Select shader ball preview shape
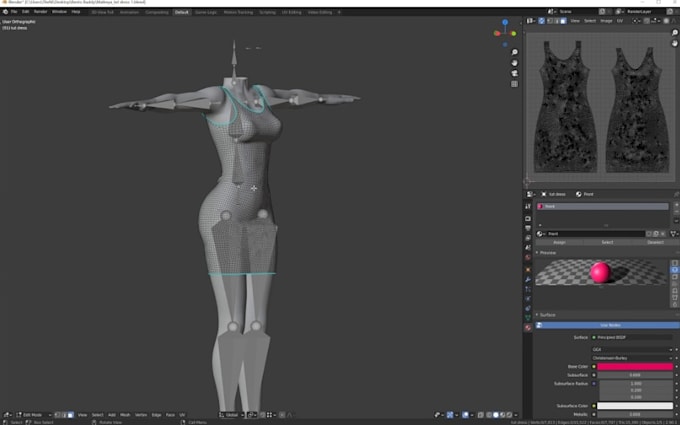This screenshot has width=680, height=425. [x=675, y=291]
